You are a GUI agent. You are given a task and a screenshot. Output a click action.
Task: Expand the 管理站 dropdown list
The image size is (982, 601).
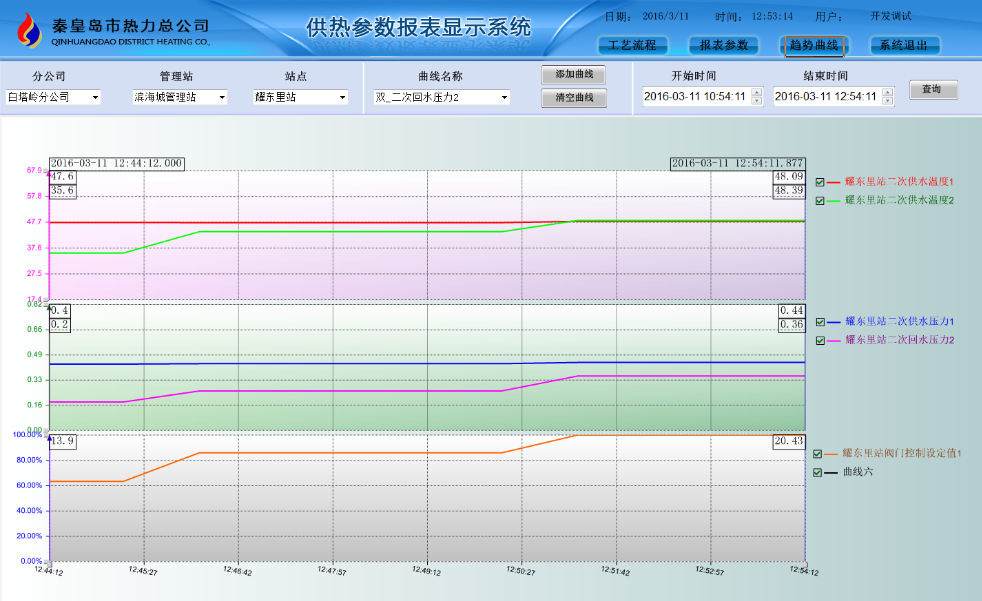180,97
